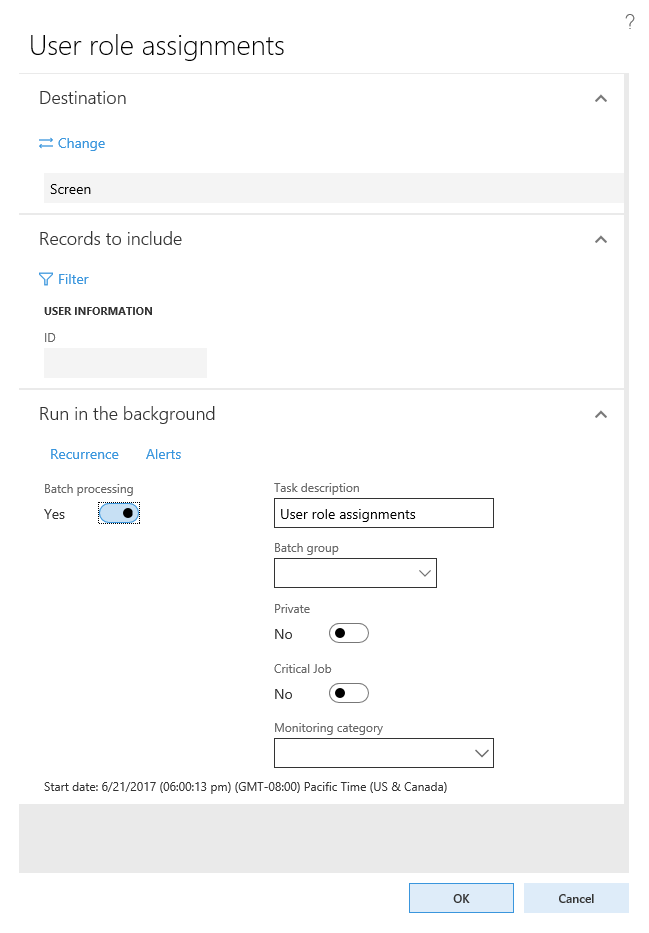This screenshot has height=933, width=649.
Task: Click Cancel to dismiss the dialog
Action: point(576,897)
